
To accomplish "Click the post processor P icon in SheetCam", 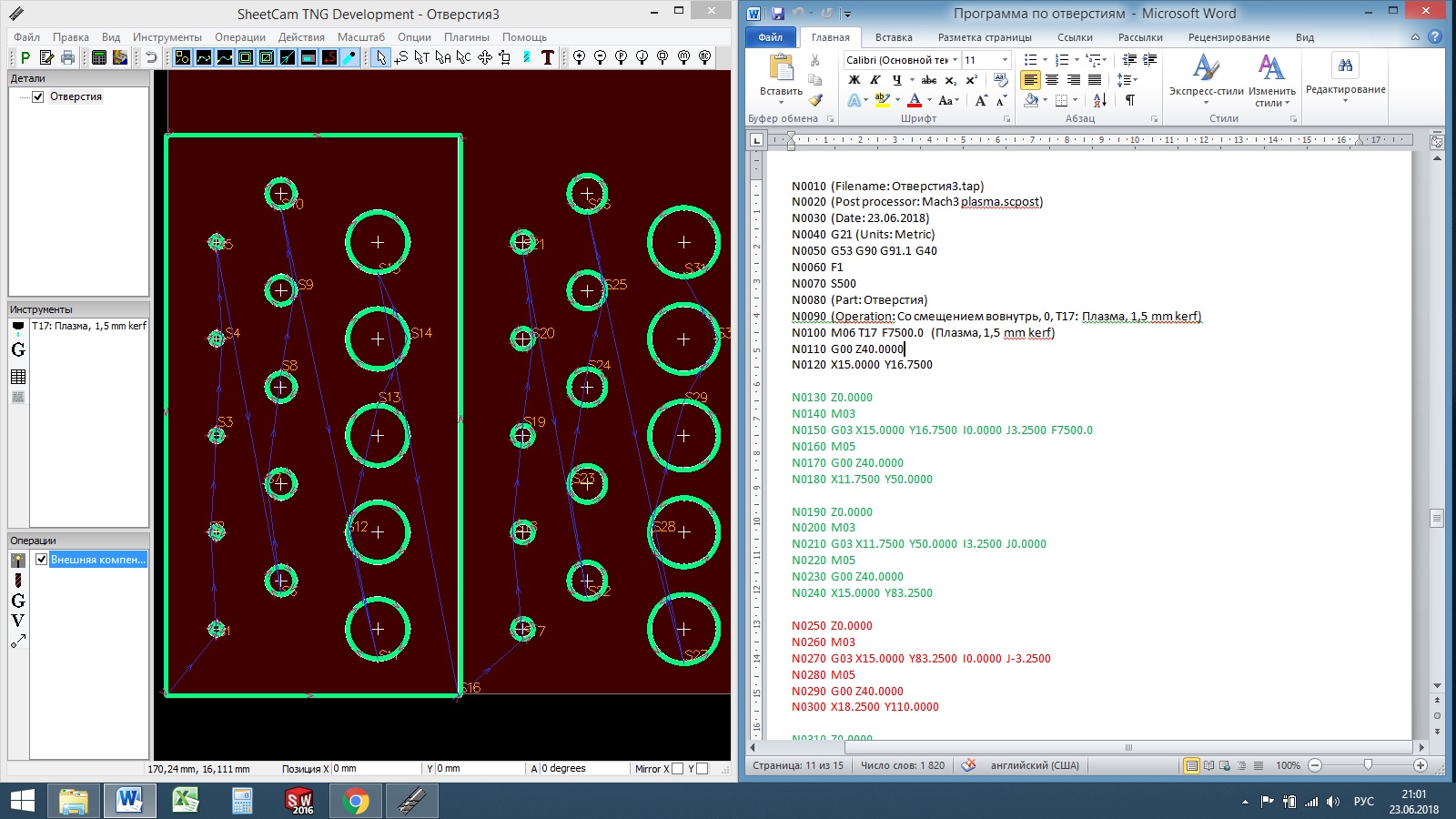I will click(25, 57).
